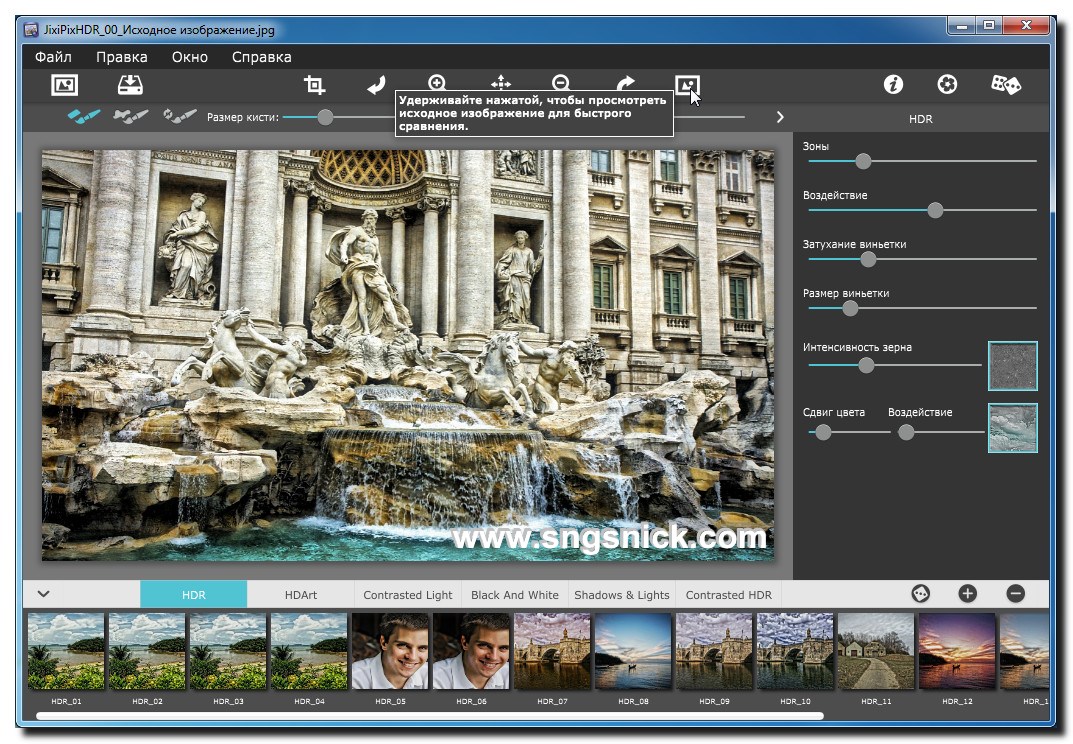The image size is (1073, 744).
Task: Click the presets horizontal scrollbar
Action: 430,716
